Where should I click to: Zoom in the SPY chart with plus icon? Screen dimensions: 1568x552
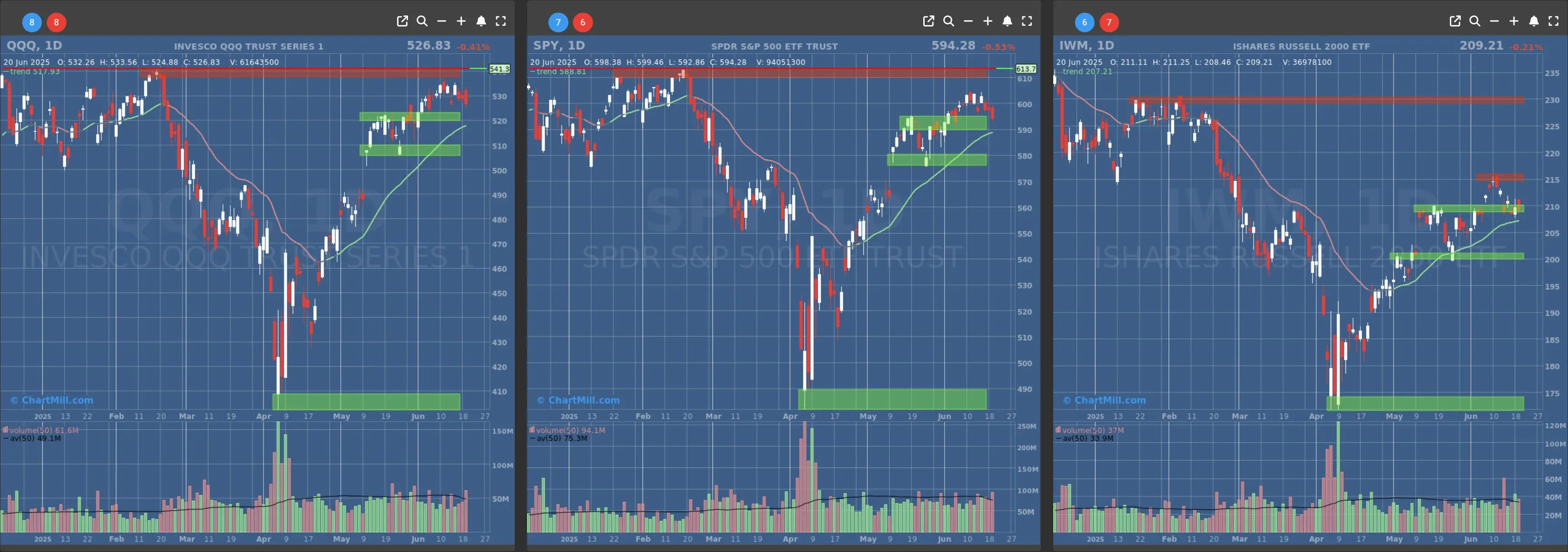[988, 21]
